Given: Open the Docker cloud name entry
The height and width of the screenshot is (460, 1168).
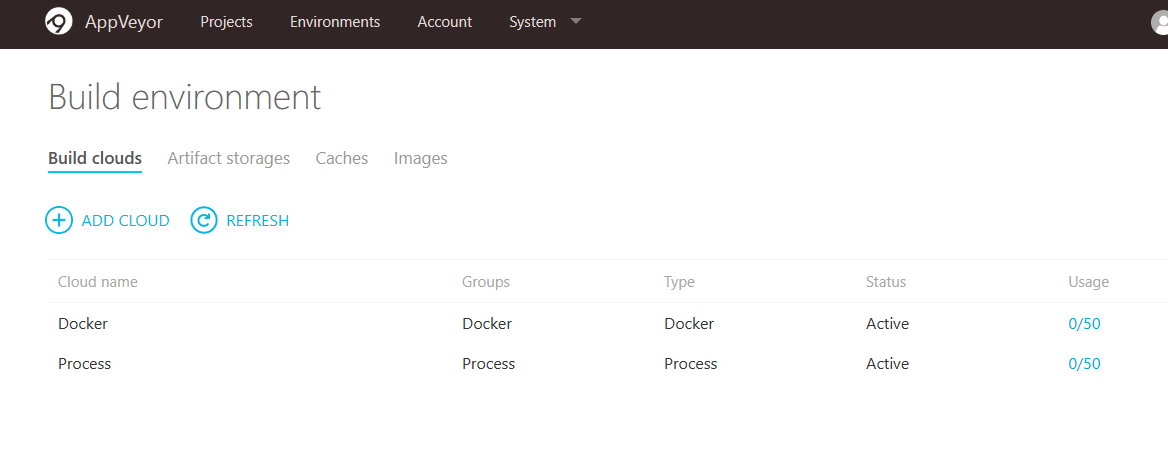Looking at the screenshot, I should pos(83,324).
